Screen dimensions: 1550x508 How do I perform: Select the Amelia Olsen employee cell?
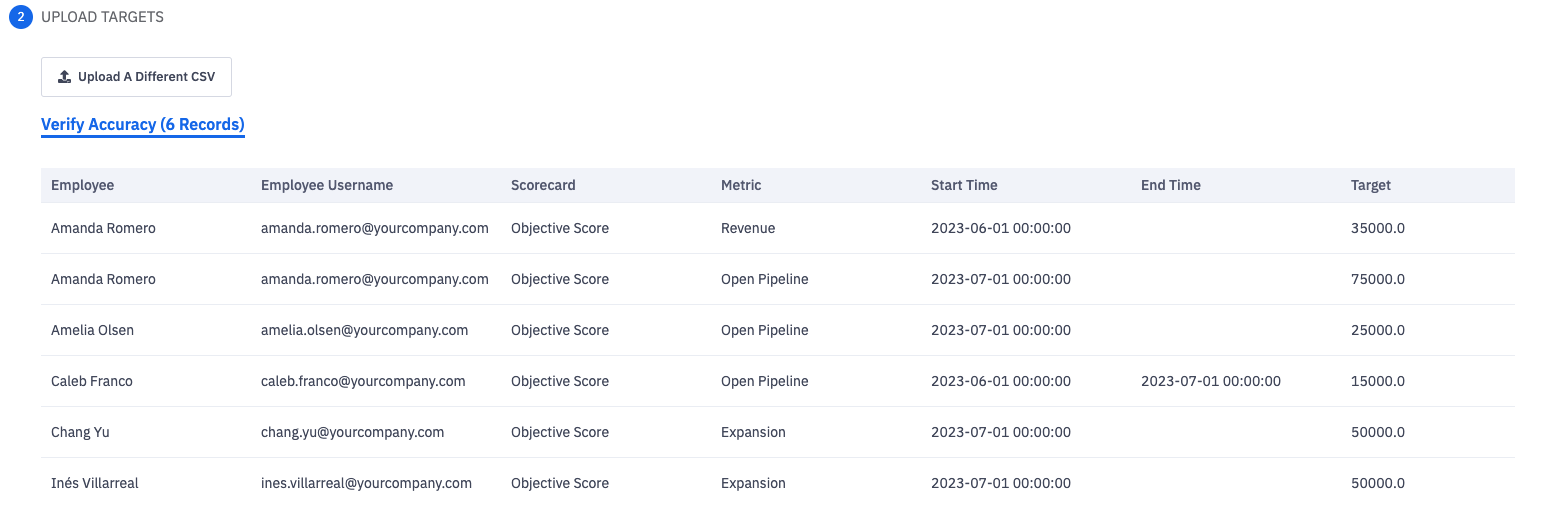pyautogui.click(x=92, y=330)
